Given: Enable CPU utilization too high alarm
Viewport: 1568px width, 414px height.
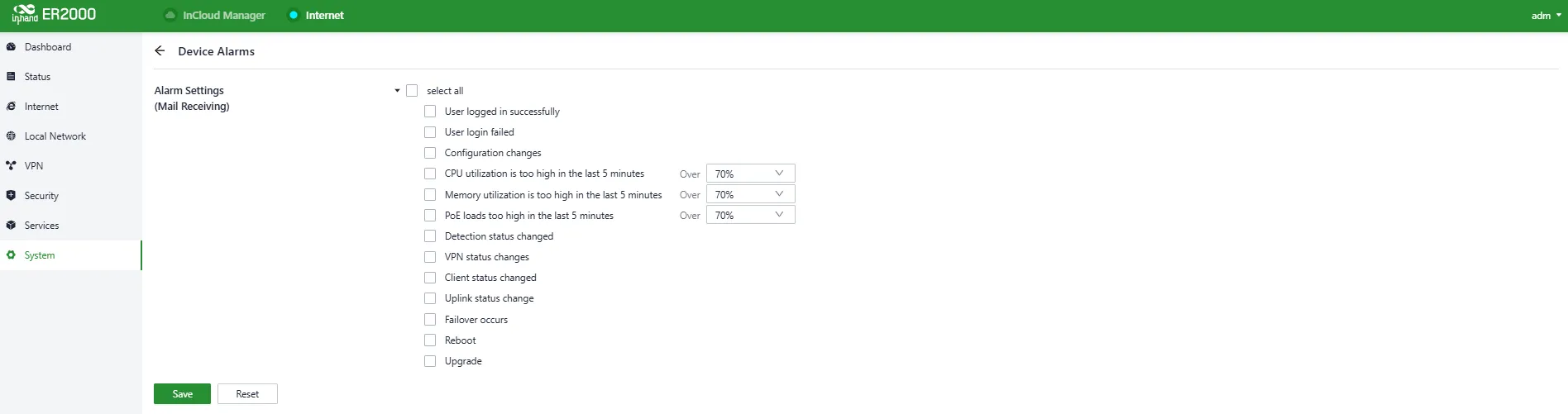Looking at the screenshot, I should (430, 174).
